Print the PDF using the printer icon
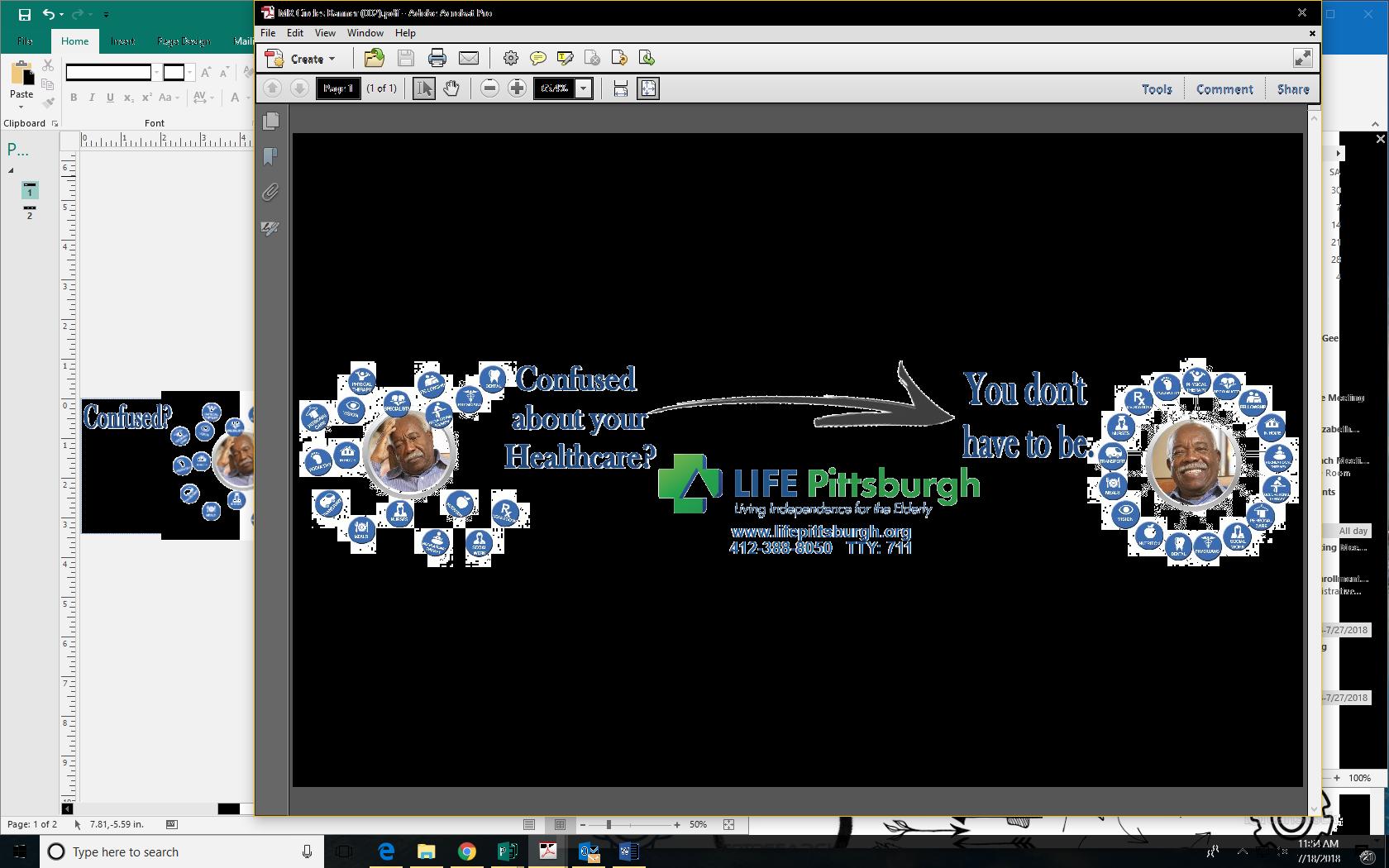The image size is (1389, 868). coord(437,58)
